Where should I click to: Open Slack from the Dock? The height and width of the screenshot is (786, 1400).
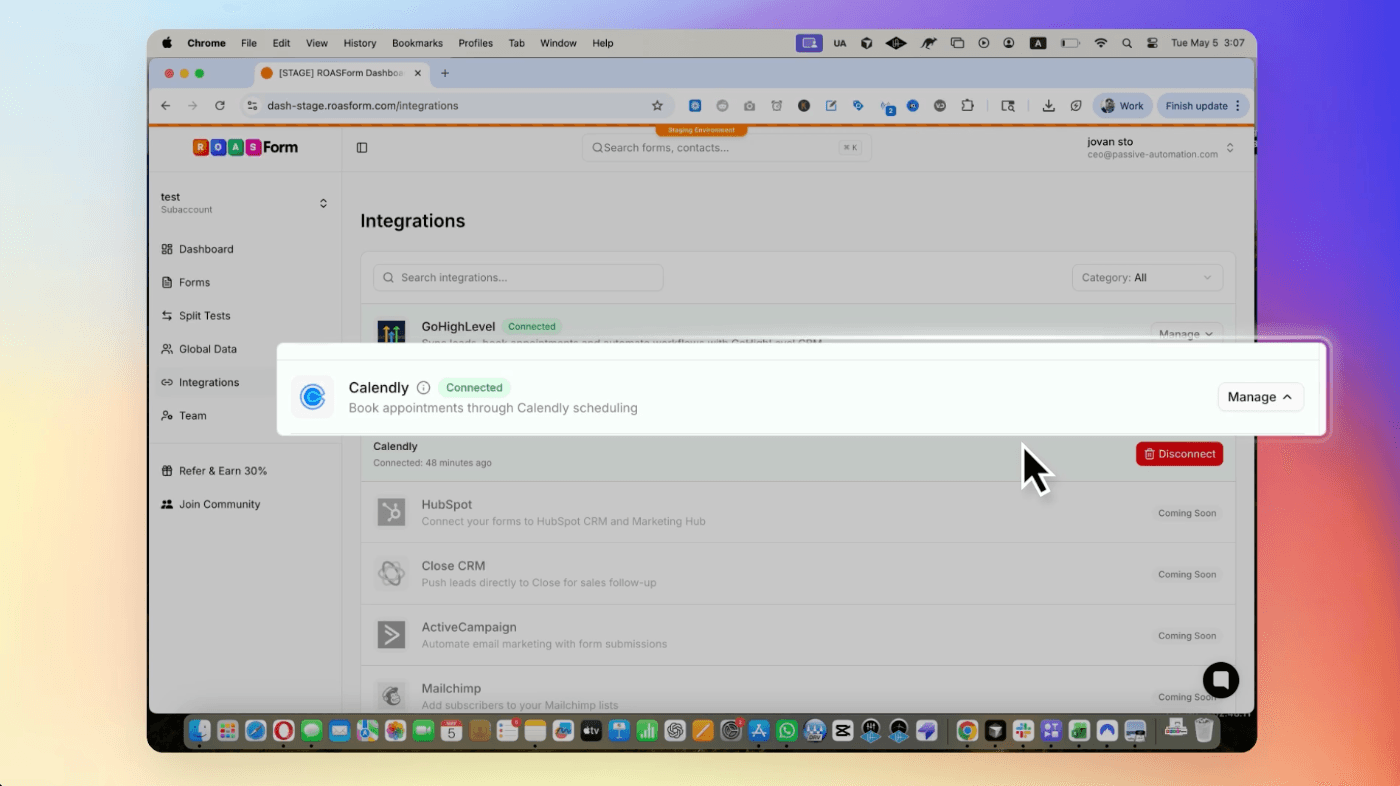click(1023, 731)
